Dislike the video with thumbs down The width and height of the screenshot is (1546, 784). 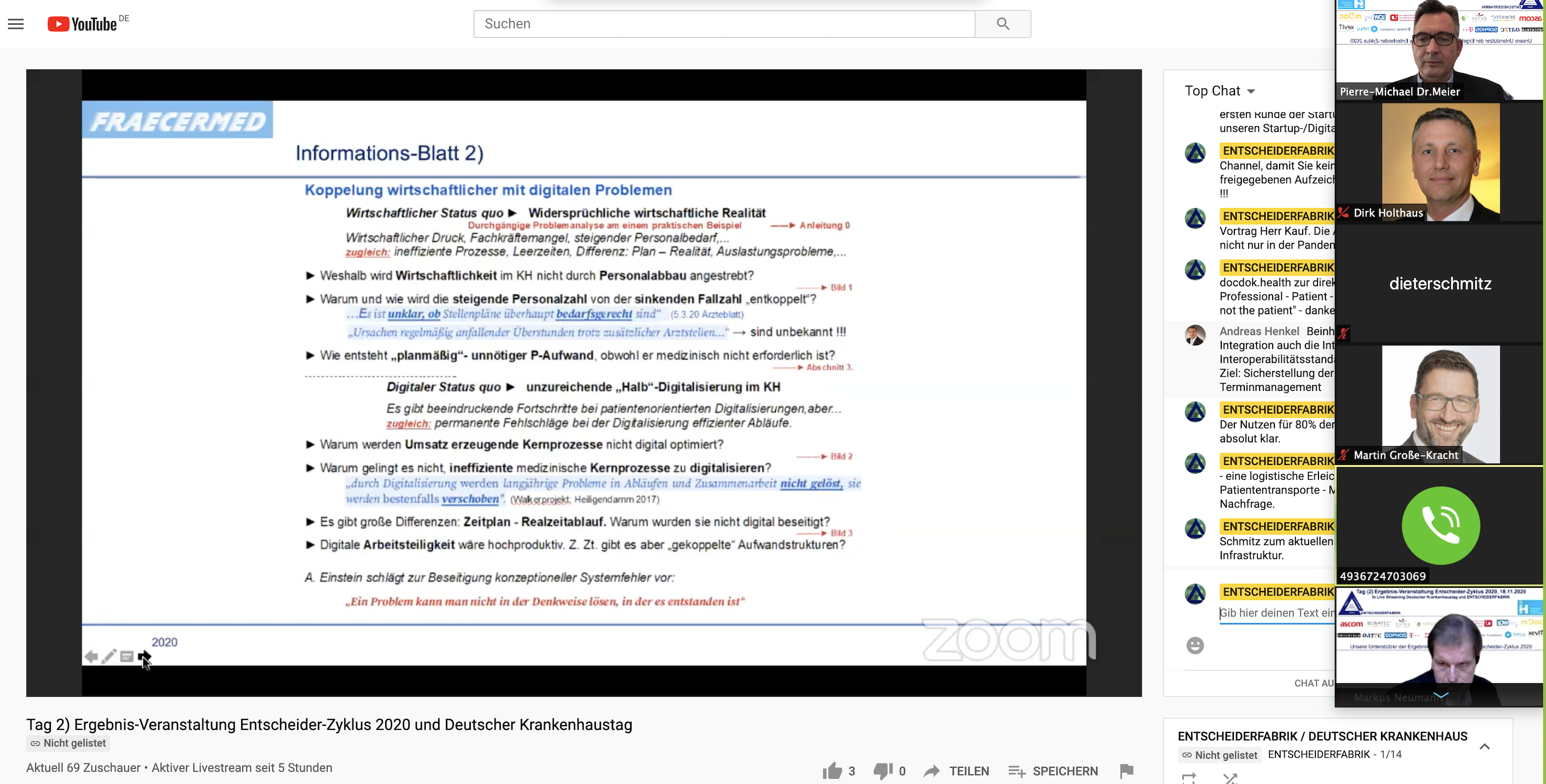883,771
